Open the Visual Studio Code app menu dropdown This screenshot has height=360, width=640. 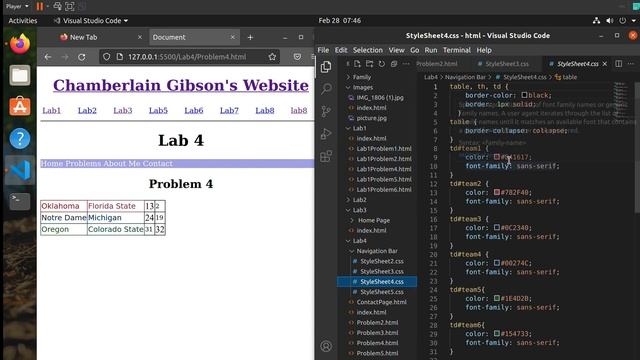click(91, 20)
